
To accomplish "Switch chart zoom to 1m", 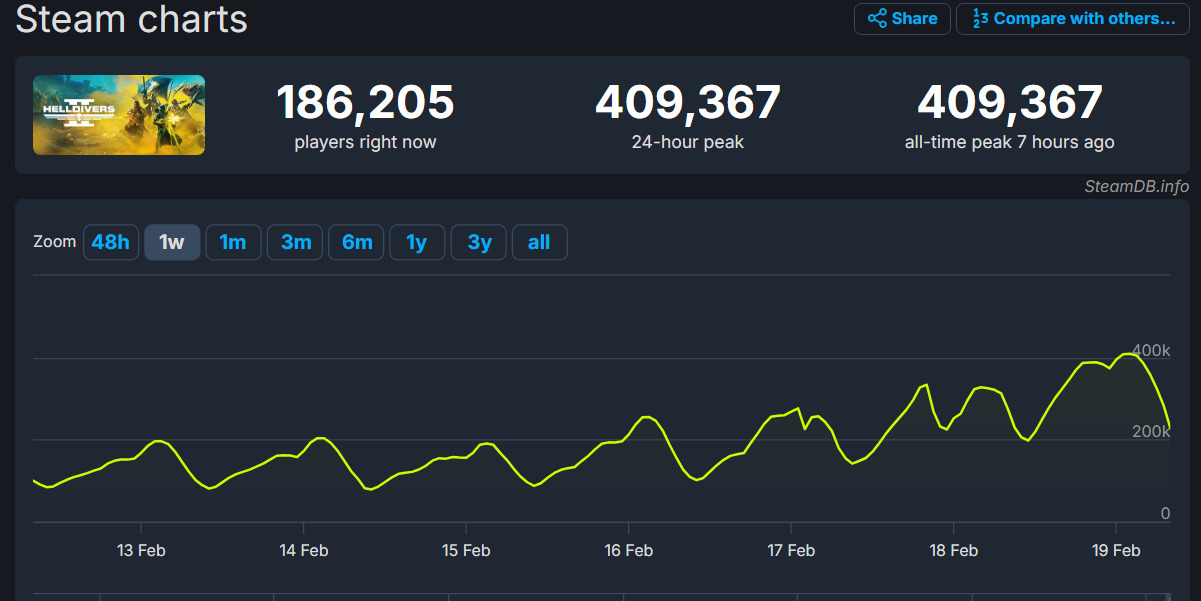I will [x=233, y=242].
